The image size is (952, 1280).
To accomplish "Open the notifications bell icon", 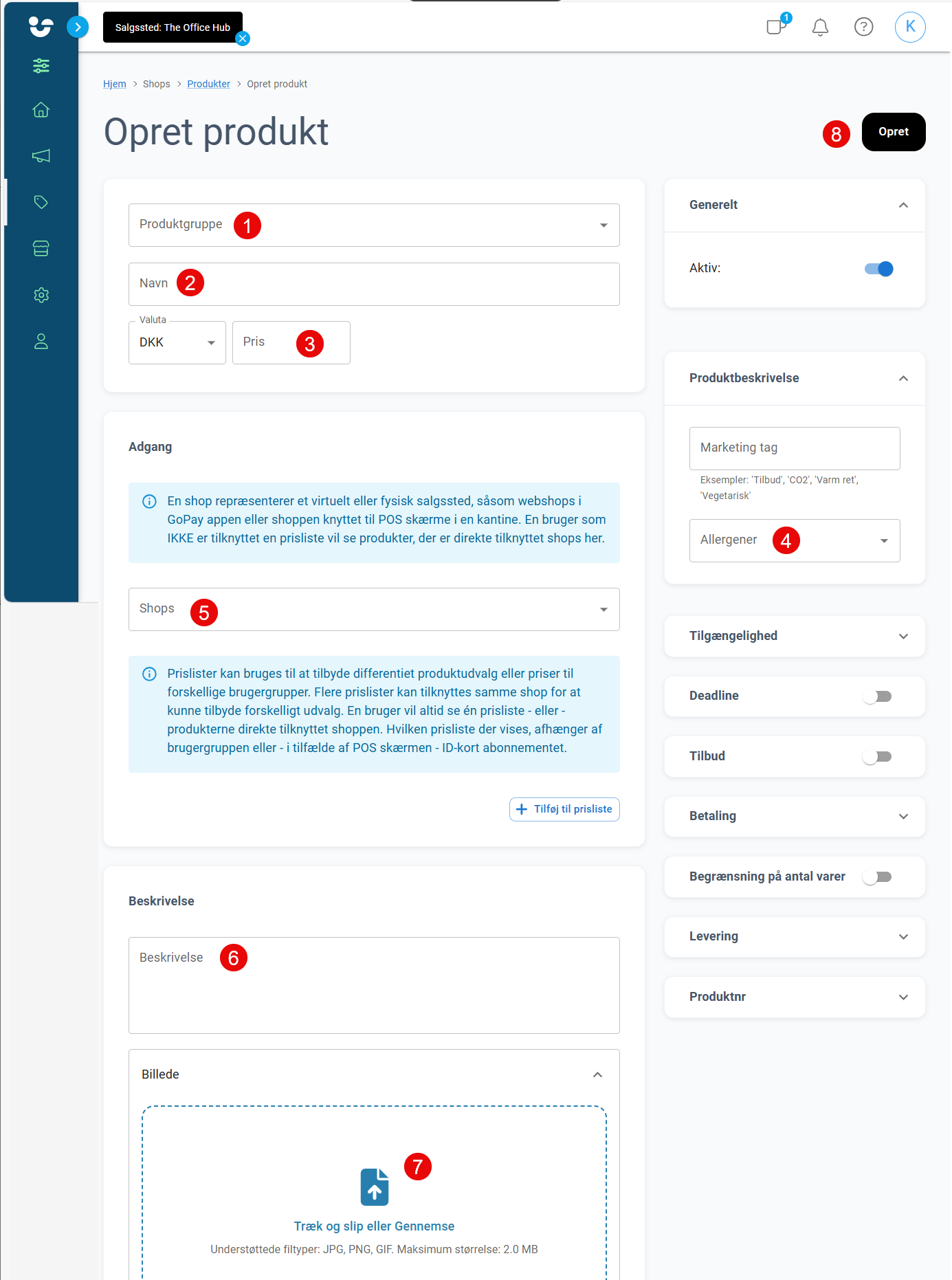I will tap(820, 27).
